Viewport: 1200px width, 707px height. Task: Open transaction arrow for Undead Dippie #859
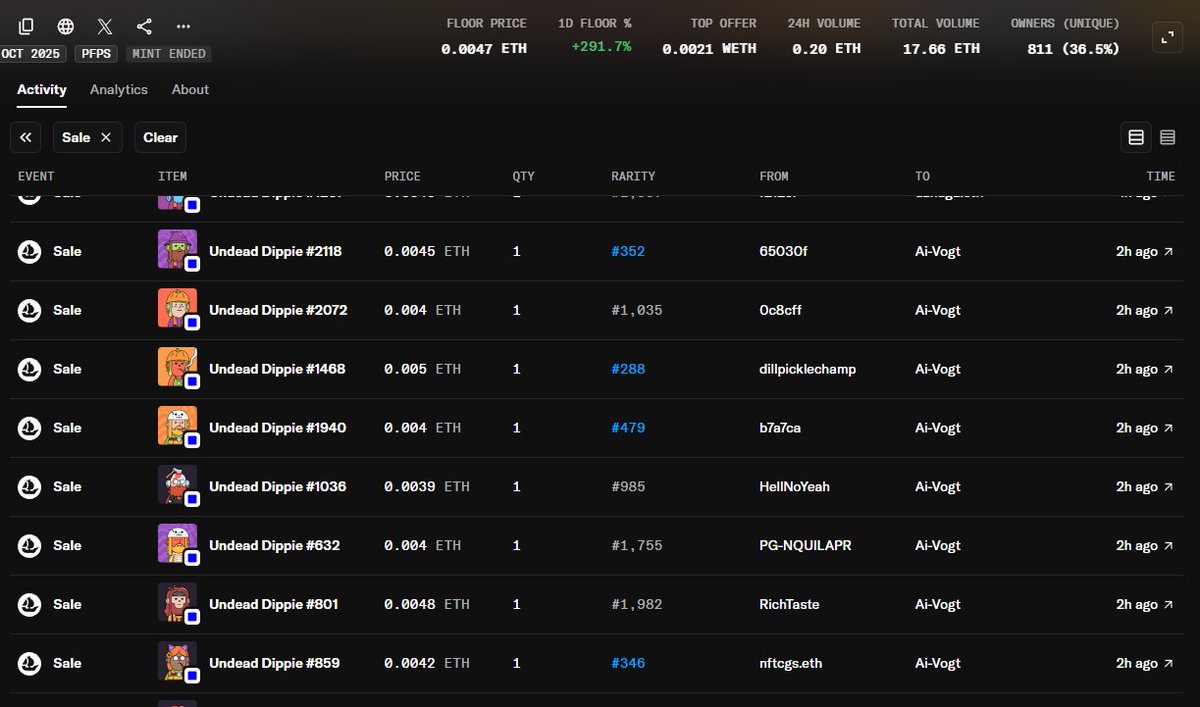[x=1168, y=664]
